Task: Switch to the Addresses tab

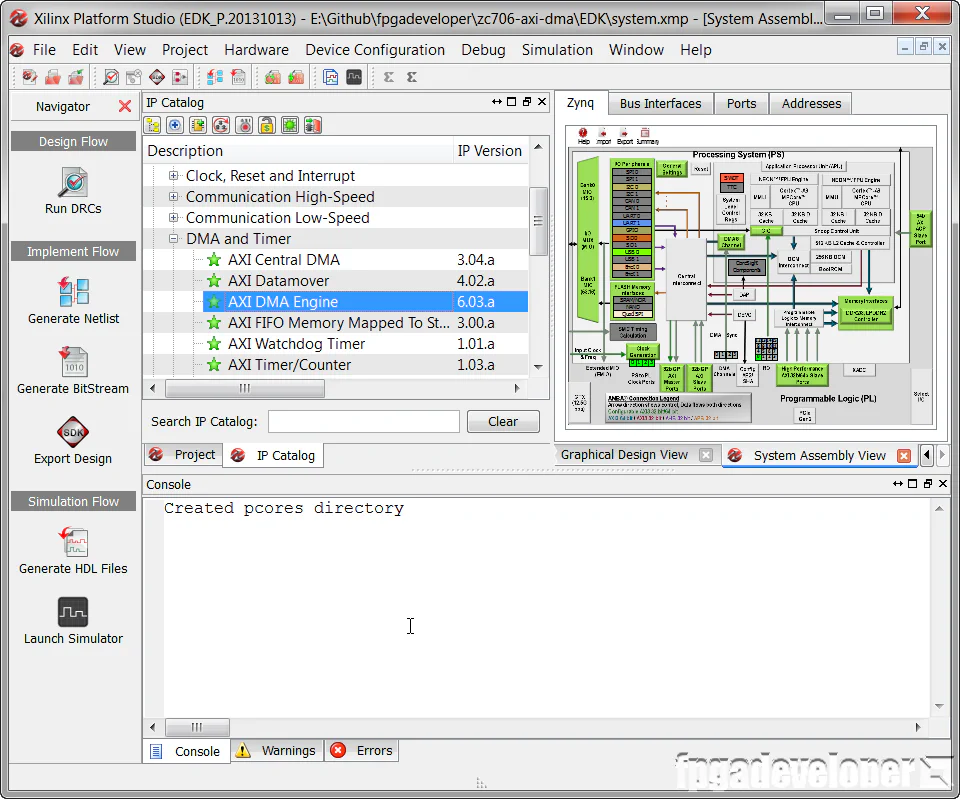Action: (x=811, y=103)
